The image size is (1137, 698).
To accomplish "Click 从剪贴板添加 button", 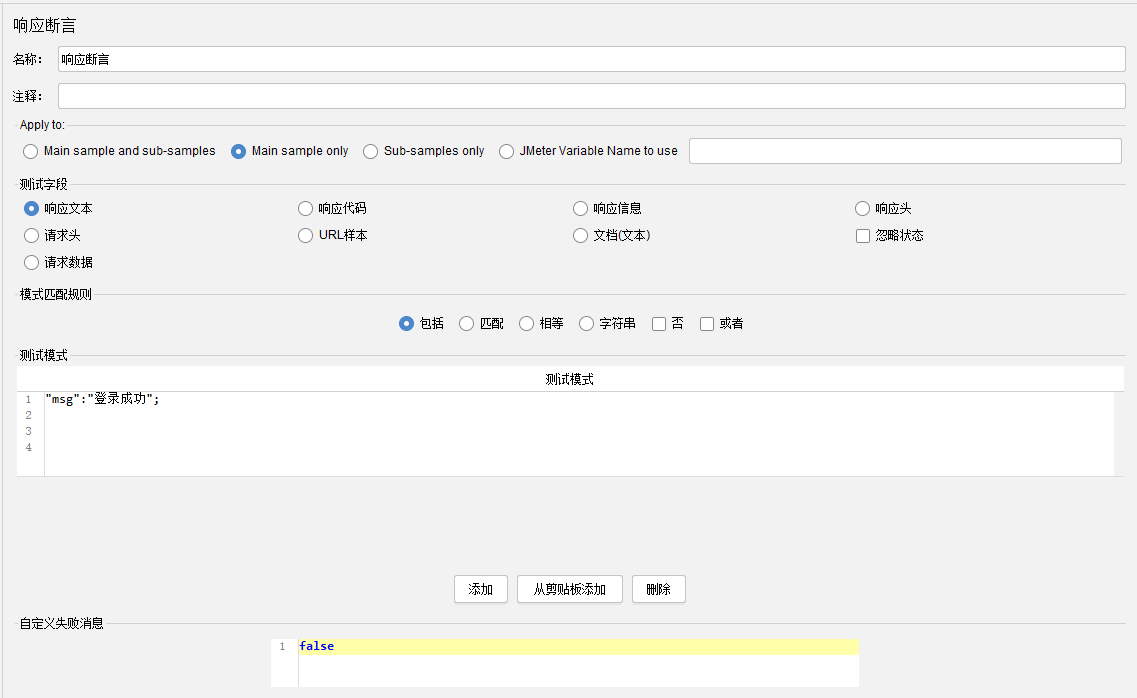I will click(x=570, y=589).
